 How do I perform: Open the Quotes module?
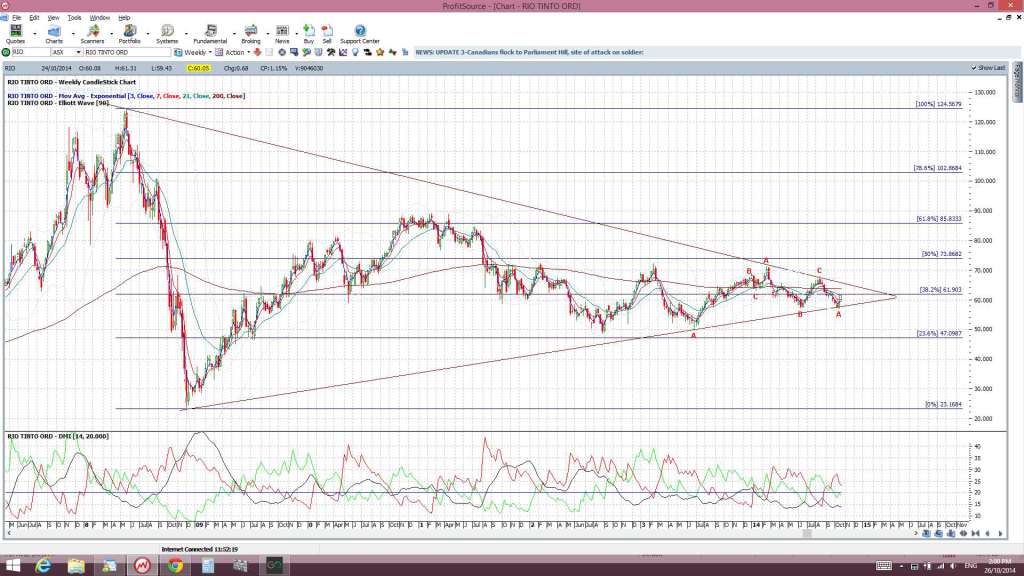(15, 34)
